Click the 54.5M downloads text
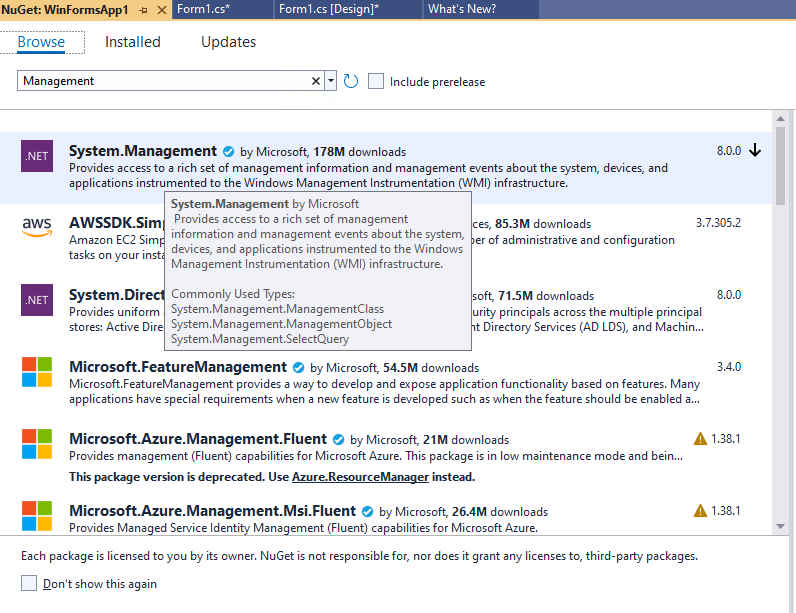 tap(431, 368)
